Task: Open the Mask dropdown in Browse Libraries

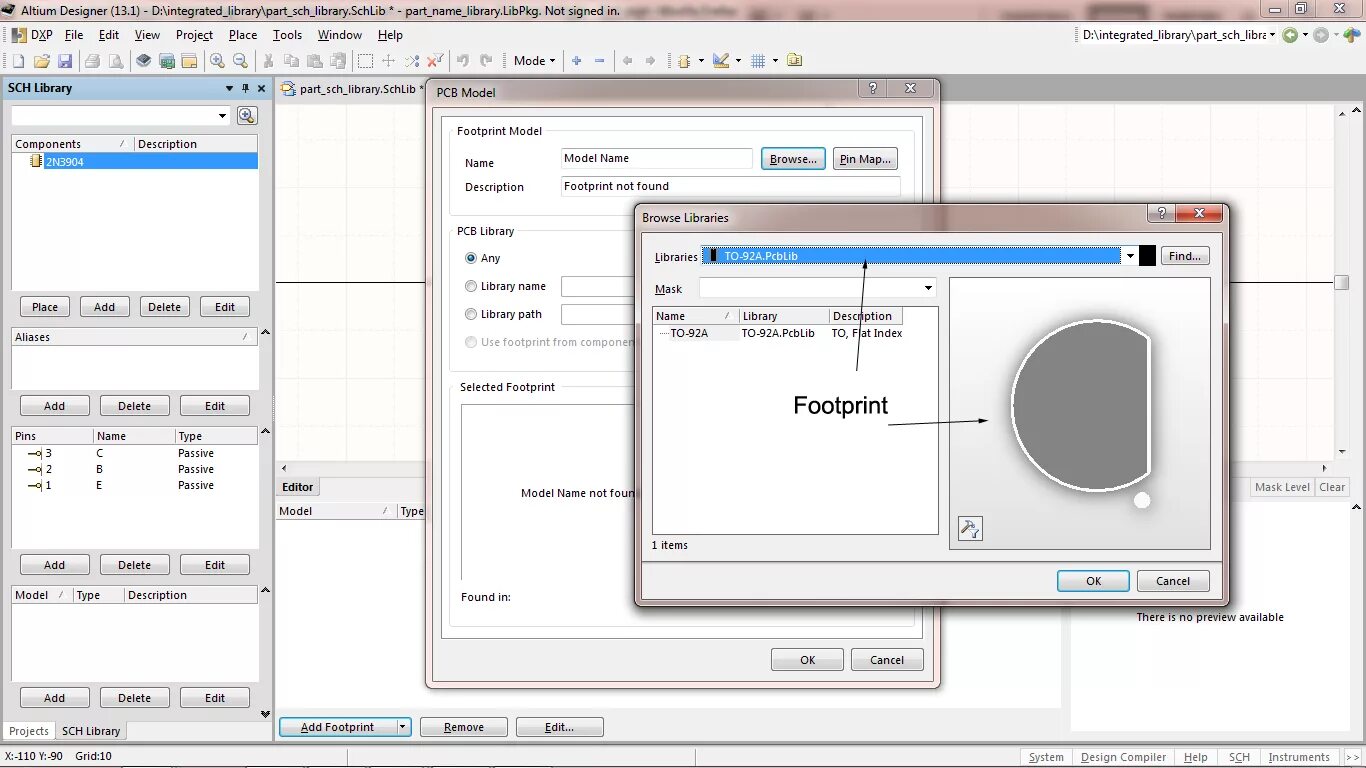Action: (928, 288)
